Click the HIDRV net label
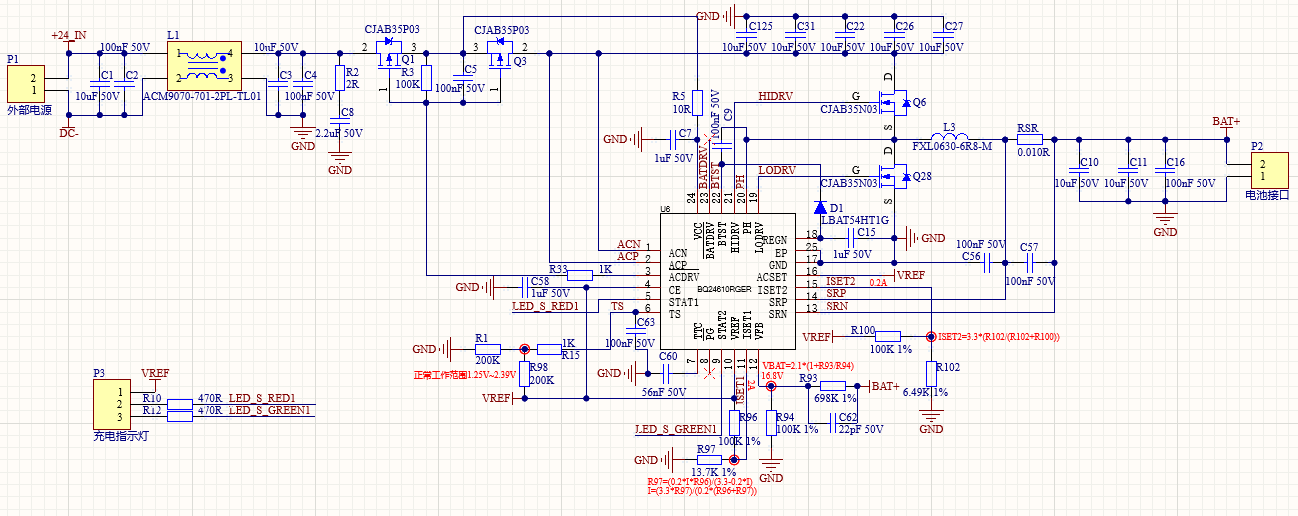 pyautogui.click(x=776, y=96)
